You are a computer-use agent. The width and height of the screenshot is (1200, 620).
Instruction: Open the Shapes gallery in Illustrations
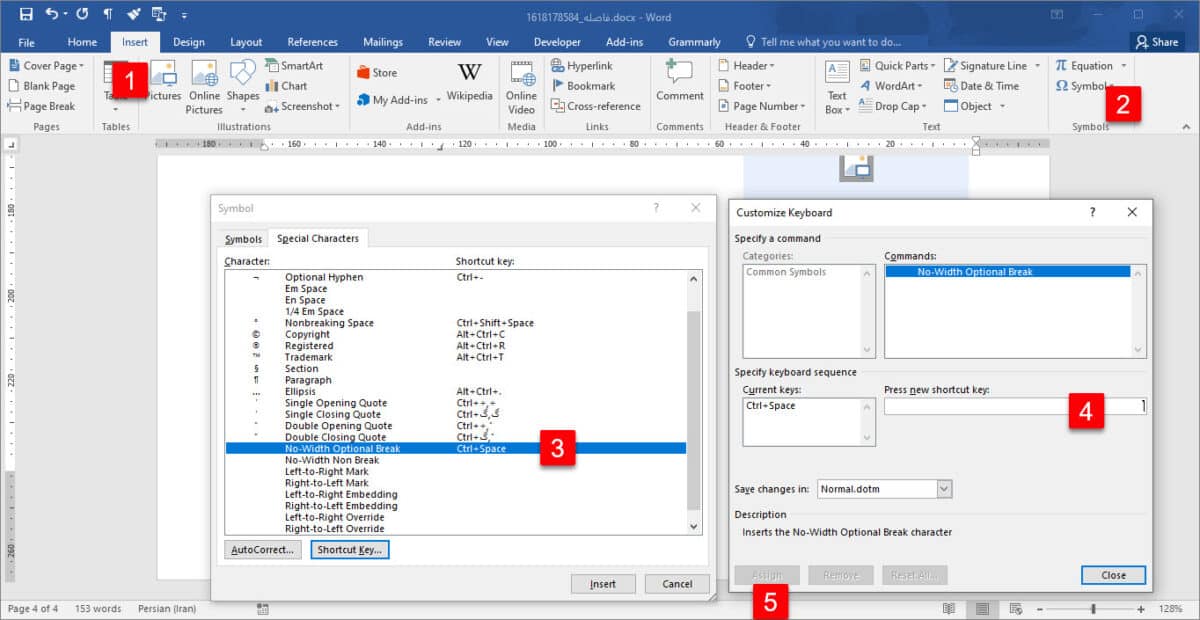coord(243,84)
